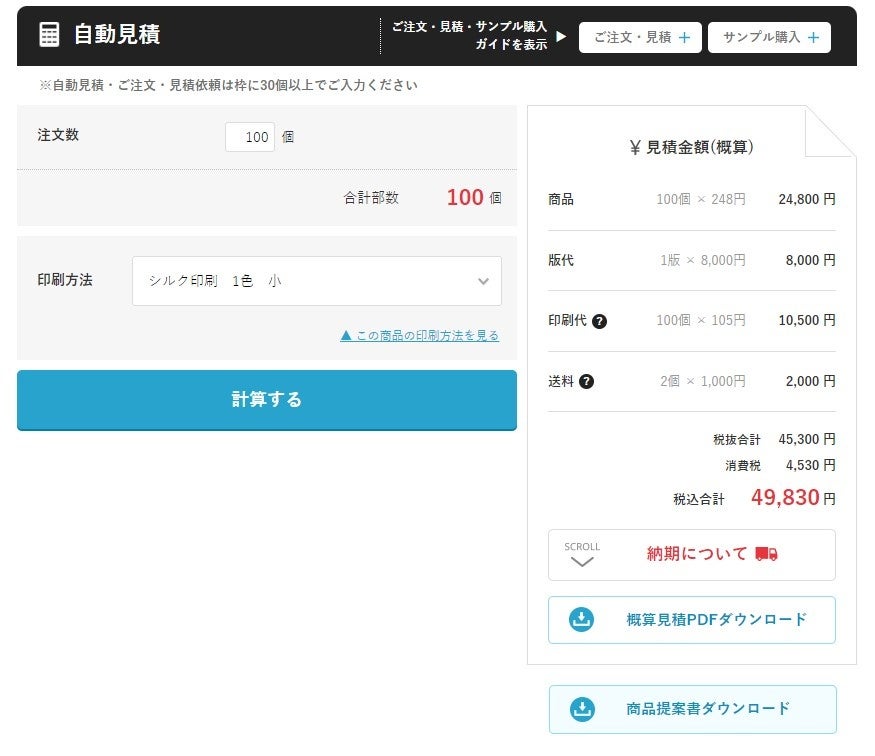Open the この商品の印刷方法を見る link
Viewport: 875px width, 756px height.
(420, 335)
